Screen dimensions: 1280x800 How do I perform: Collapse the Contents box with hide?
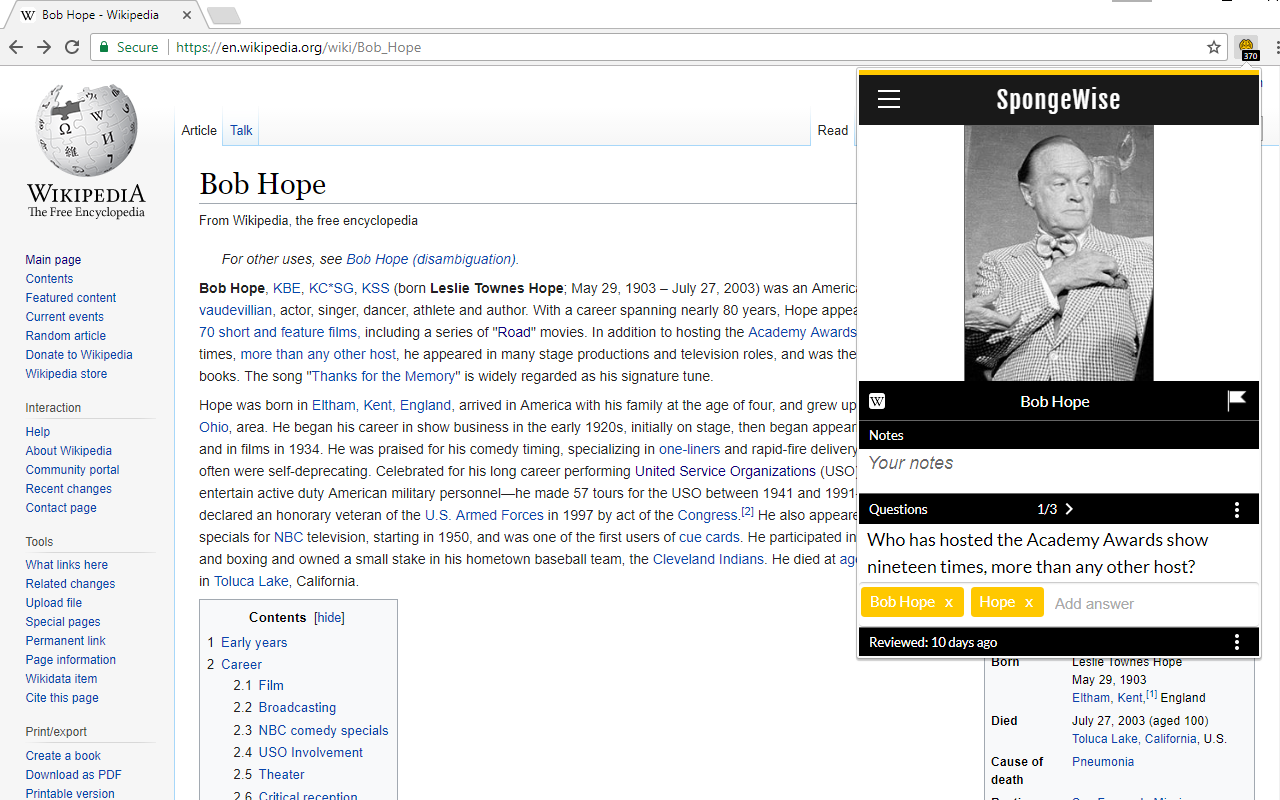click(329, 617)
